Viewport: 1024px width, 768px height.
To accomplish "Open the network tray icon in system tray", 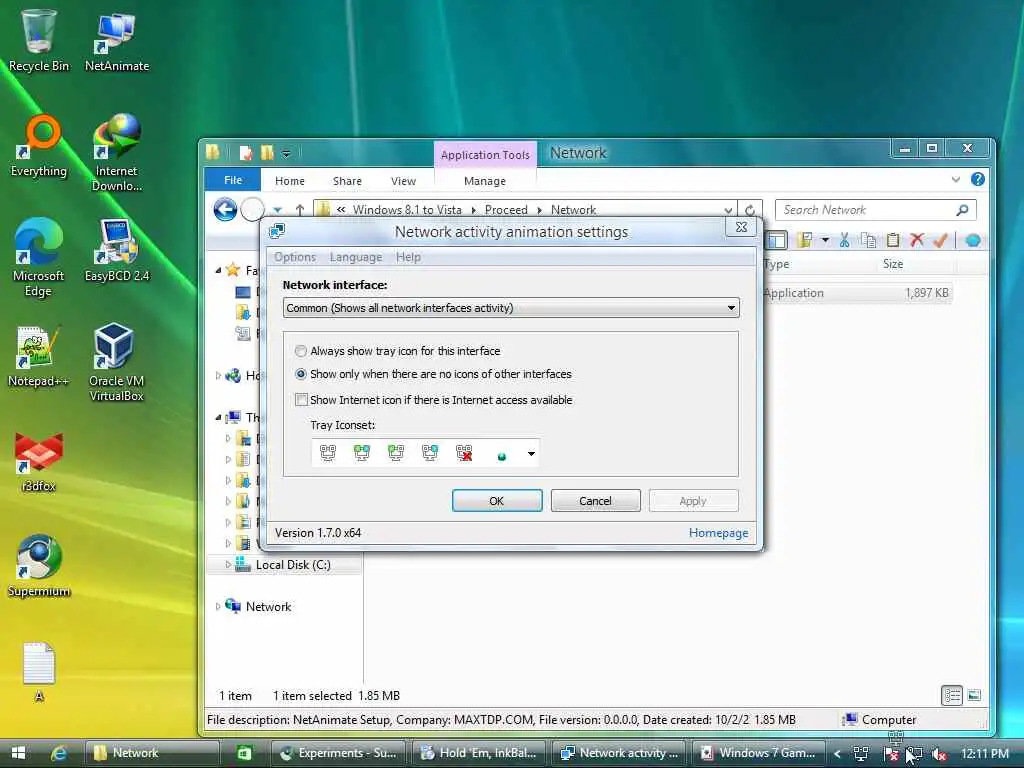I will (x=861, y=754).
